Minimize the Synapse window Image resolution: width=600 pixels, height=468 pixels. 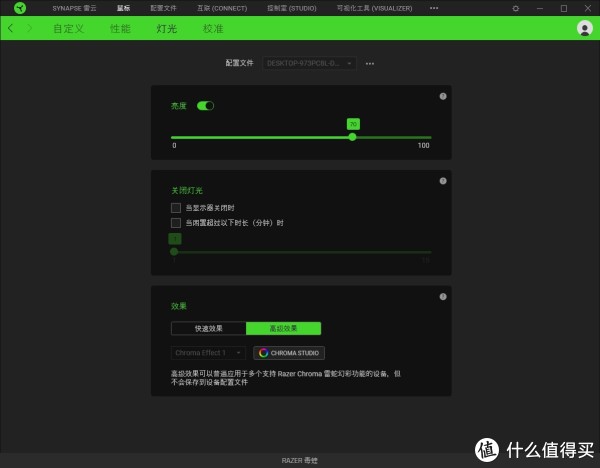(x=540, y=8)
